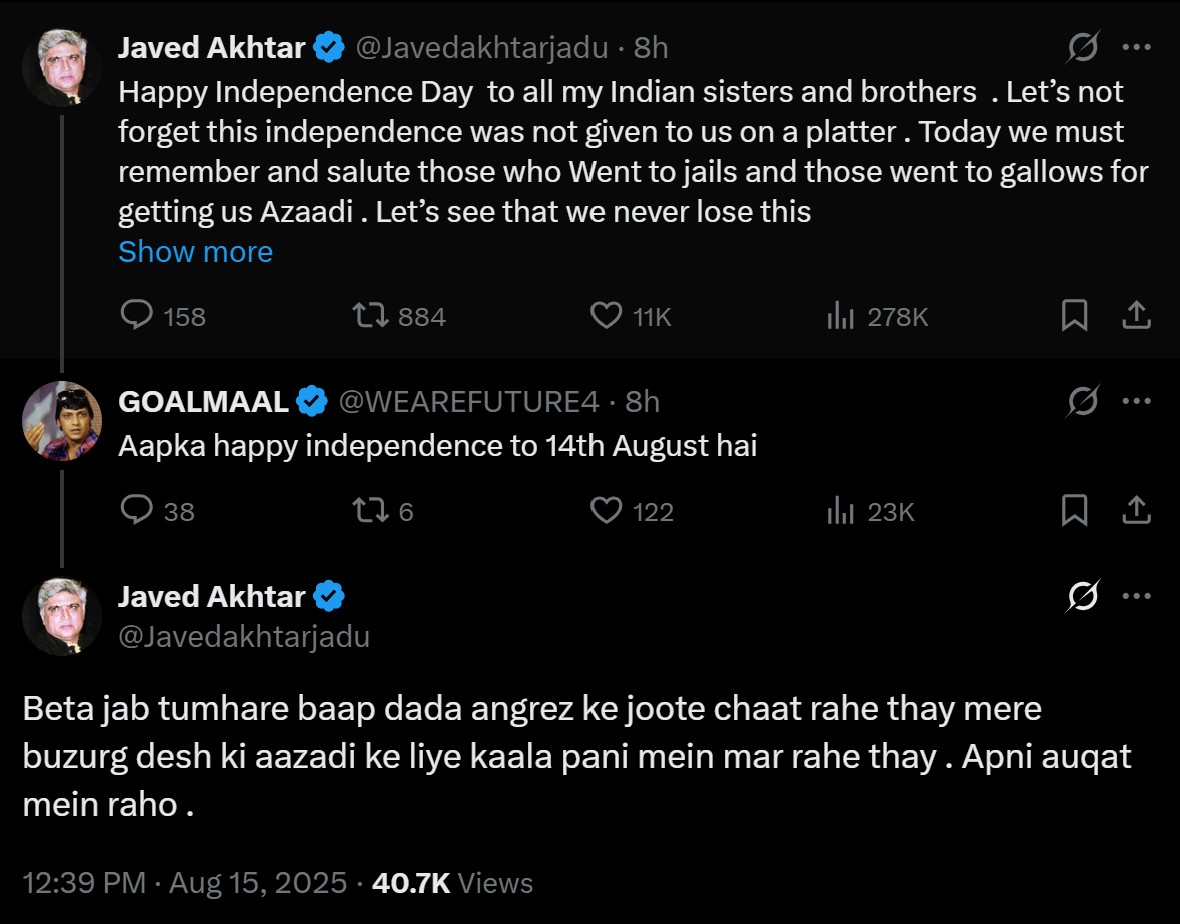Share the Independence Day tweet
The width and height of the screenshot is (1180, 924).
1135,316
